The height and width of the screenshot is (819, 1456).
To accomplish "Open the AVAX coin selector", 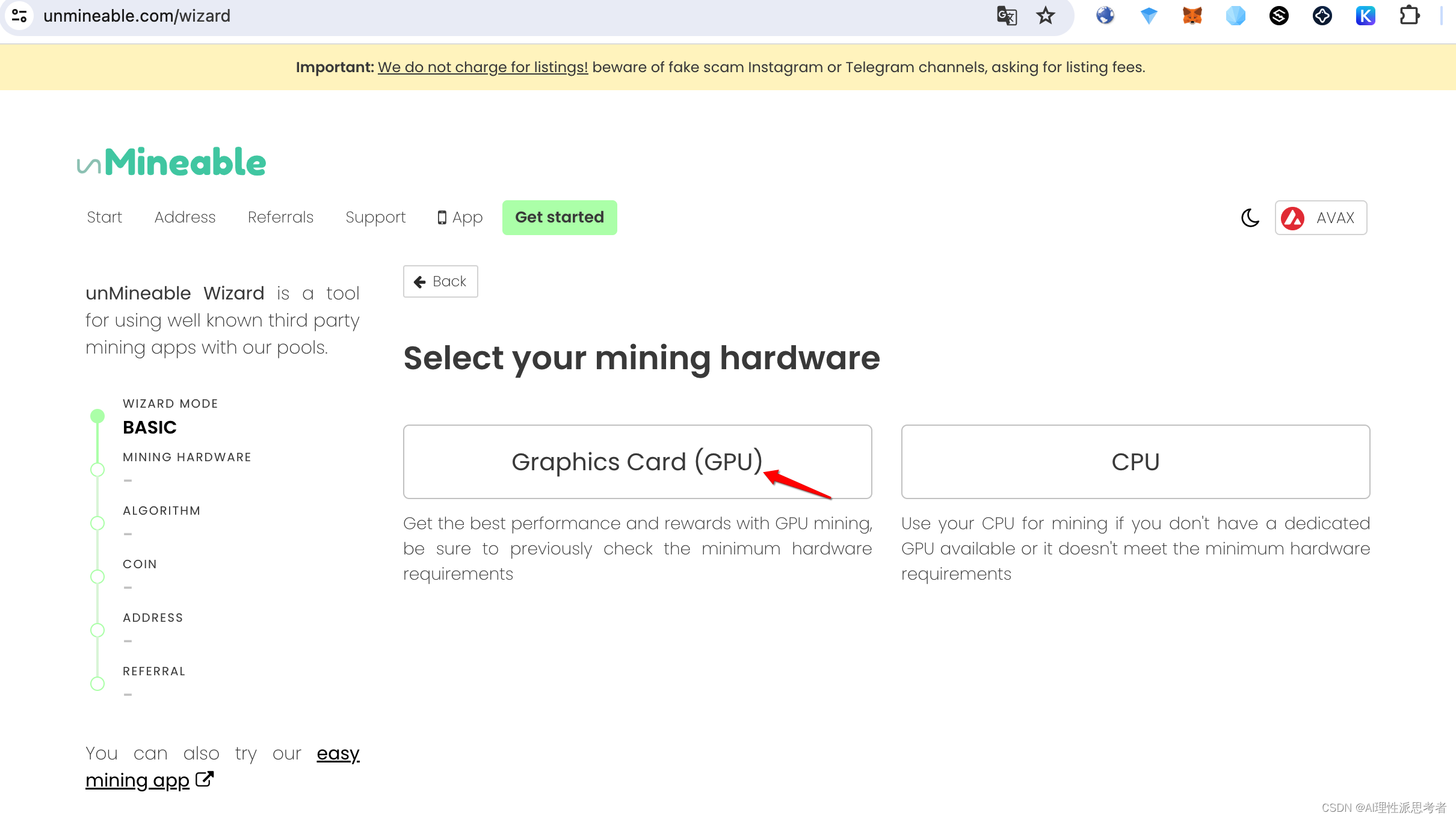I will [x=1321, y=218].
